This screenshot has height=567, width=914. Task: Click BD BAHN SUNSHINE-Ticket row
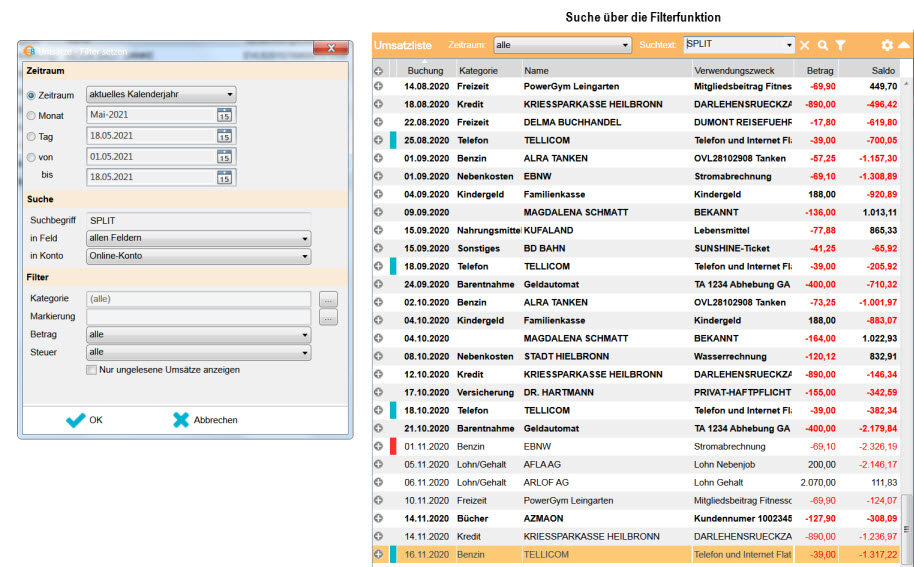coord(636,248)
